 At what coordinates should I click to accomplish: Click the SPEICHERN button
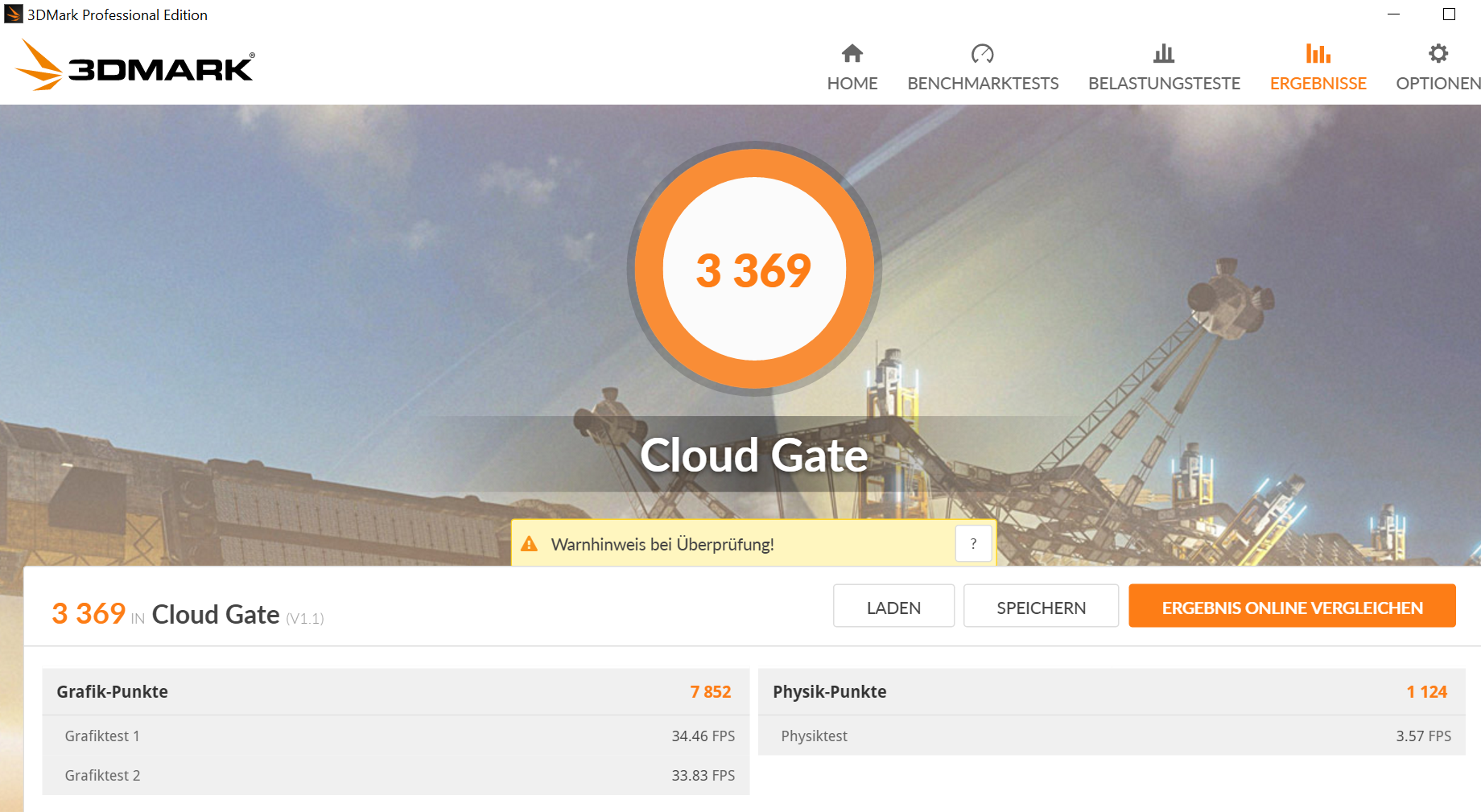point(1041,606)
